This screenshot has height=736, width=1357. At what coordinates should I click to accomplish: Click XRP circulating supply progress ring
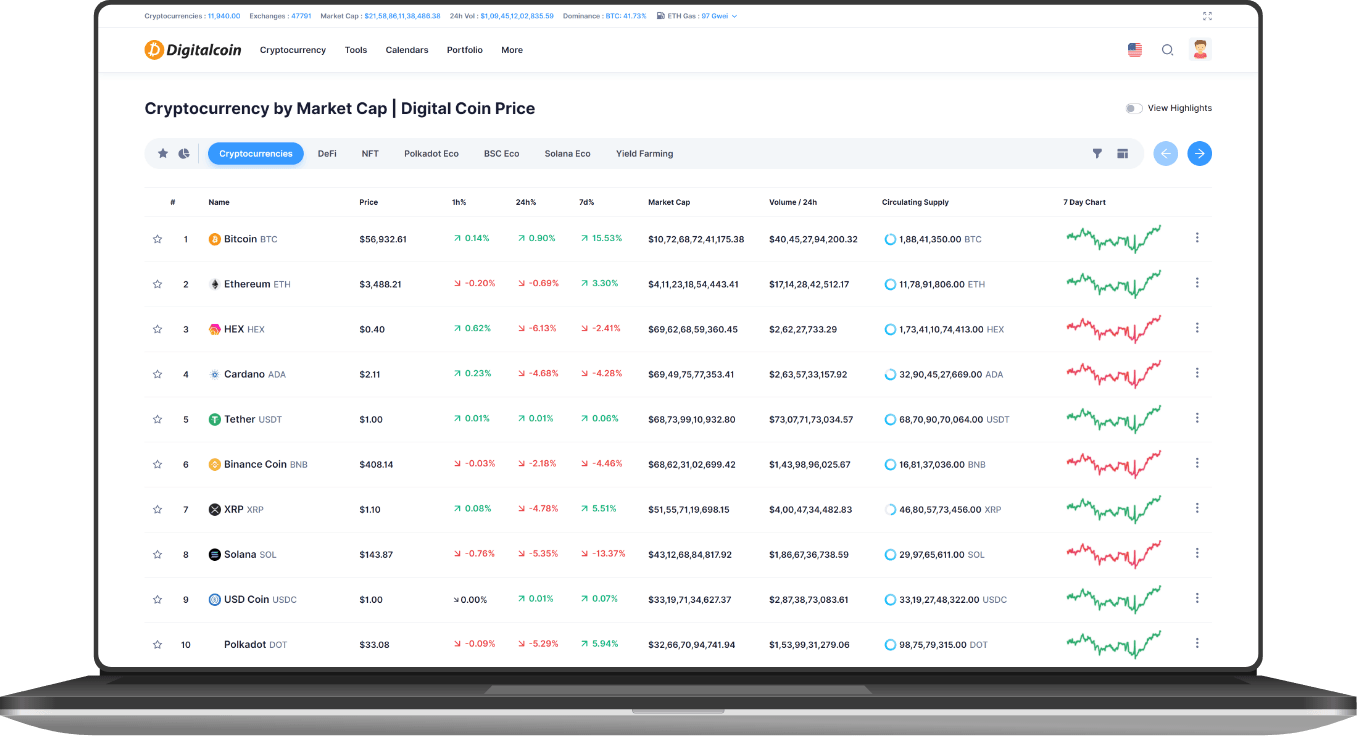[890, 509]
